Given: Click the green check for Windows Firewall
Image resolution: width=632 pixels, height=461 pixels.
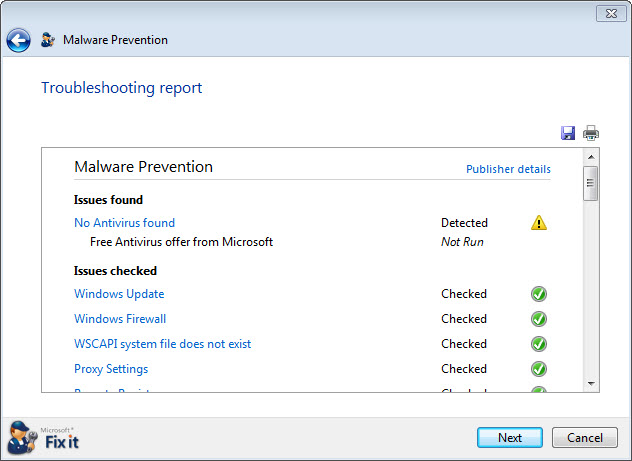Looking at the screenshot, I should 539,319.
